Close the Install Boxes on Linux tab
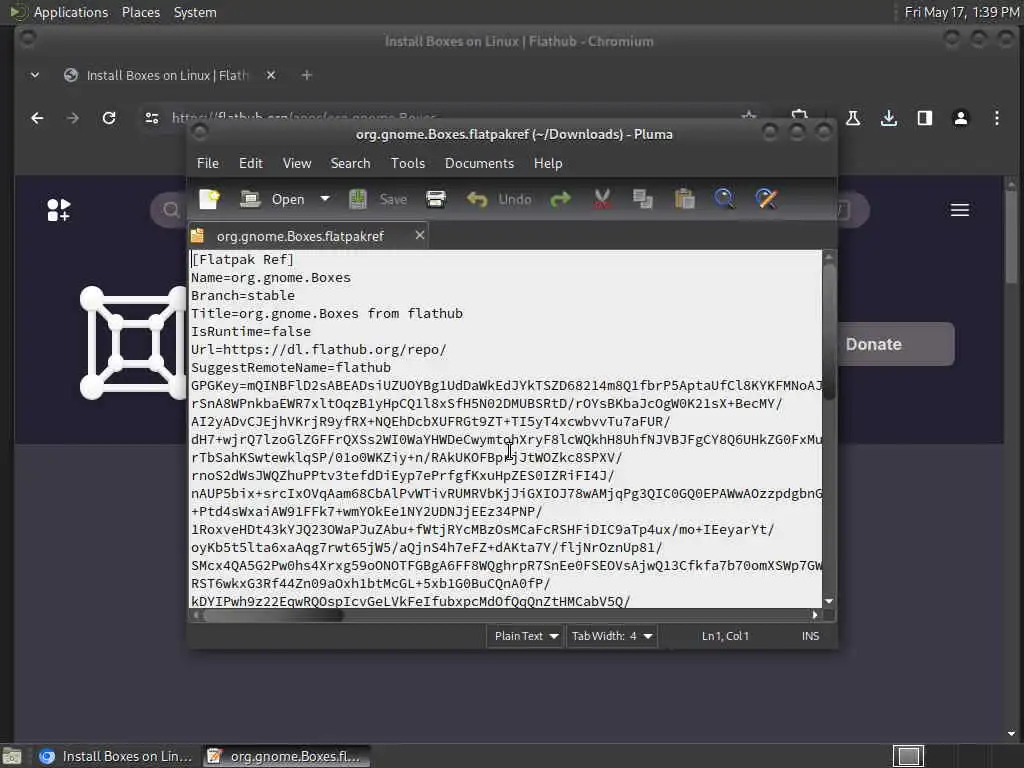Viewport: 1024px width, 768px height. [x=271, y=75]
